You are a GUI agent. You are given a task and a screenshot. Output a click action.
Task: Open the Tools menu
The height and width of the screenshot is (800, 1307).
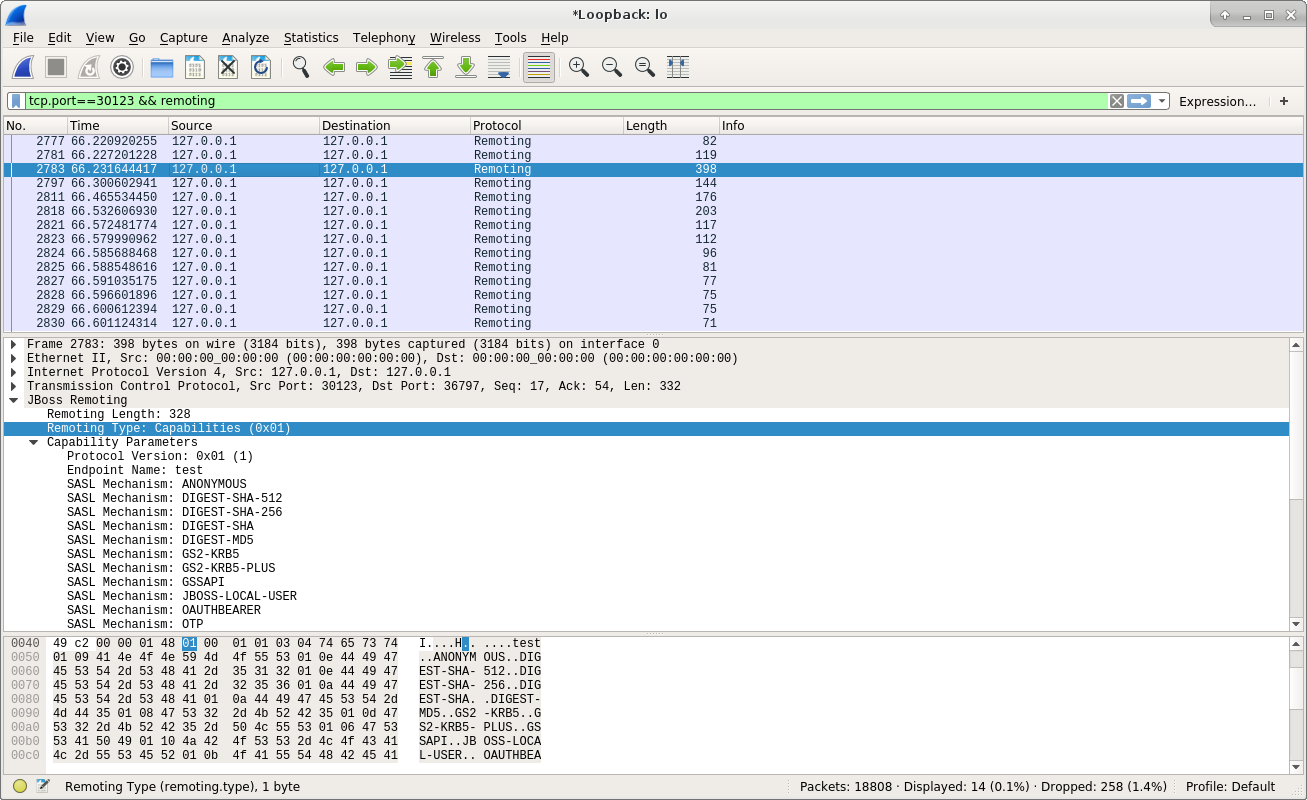[x=510, y=37]
